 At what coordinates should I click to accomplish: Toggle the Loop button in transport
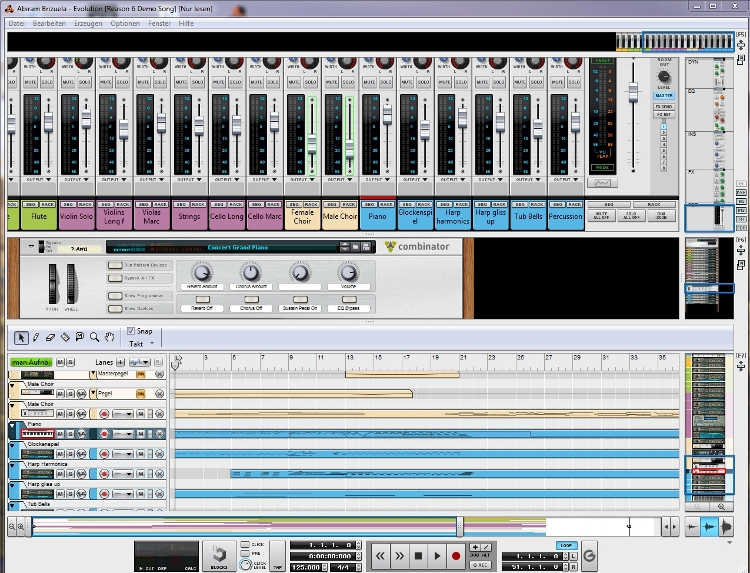tap(567, 545)
